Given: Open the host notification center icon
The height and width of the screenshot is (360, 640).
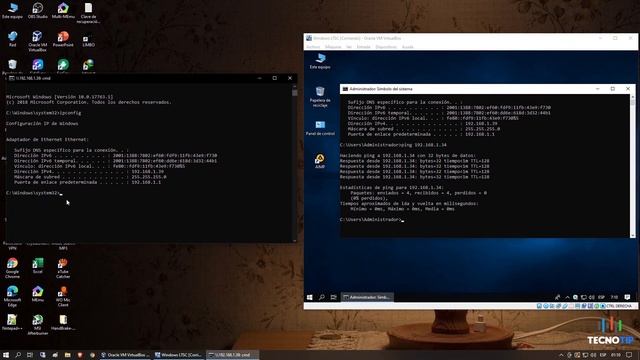Looking at the screenshot, I should coord(629,355).
